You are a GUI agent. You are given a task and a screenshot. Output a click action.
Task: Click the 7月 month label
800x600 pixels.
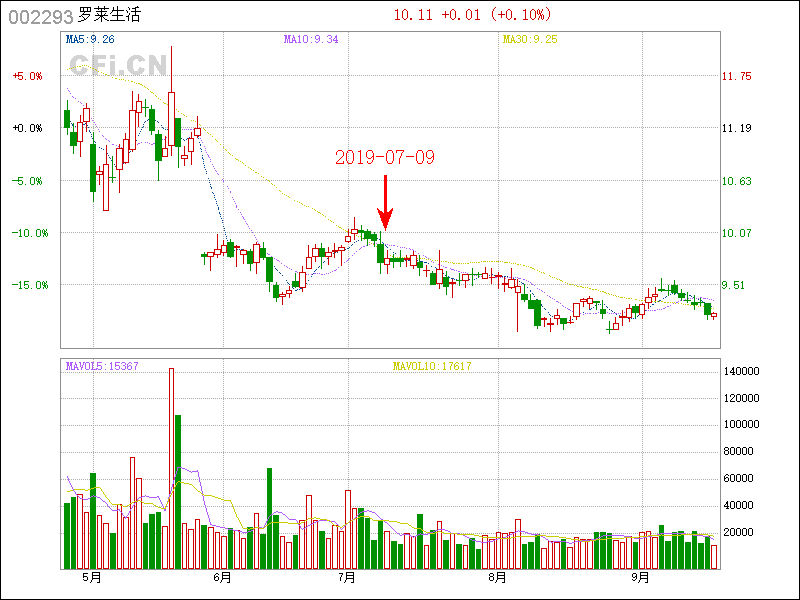point(347,578)
